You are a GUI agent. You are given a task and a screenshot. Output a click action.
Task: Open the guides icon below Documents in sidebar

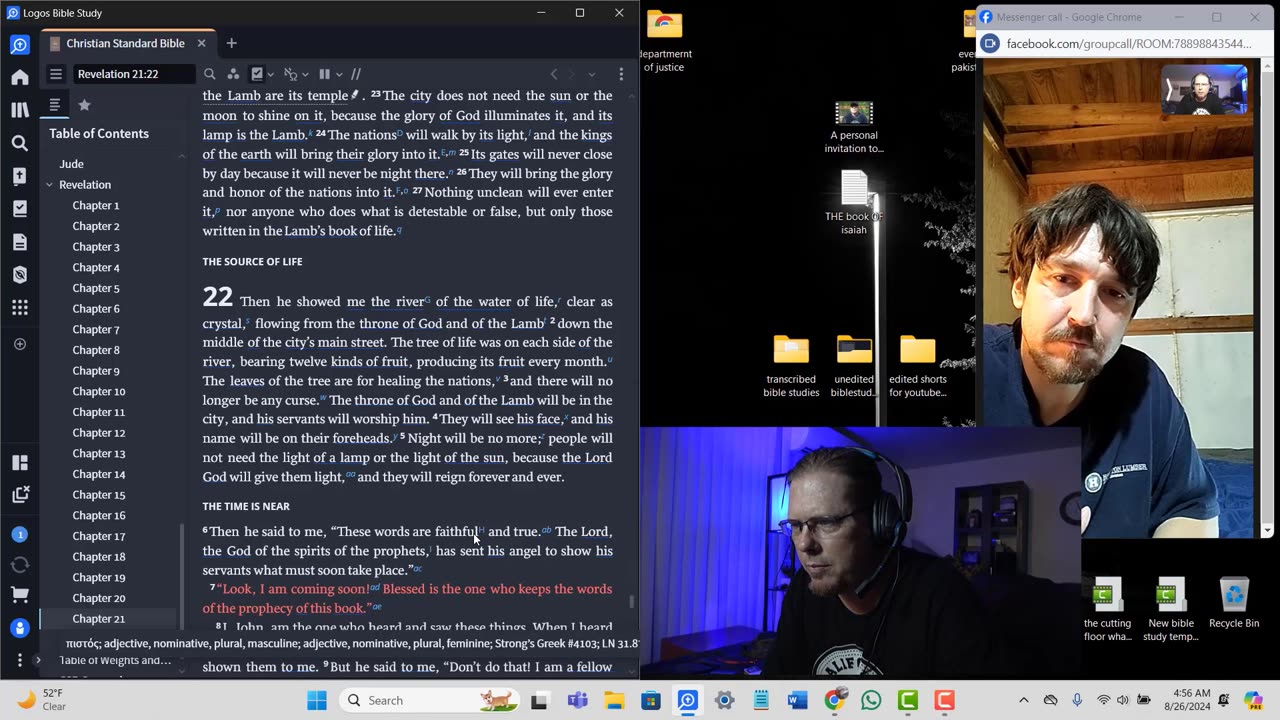pyautogui.click(x=20, y=275)
